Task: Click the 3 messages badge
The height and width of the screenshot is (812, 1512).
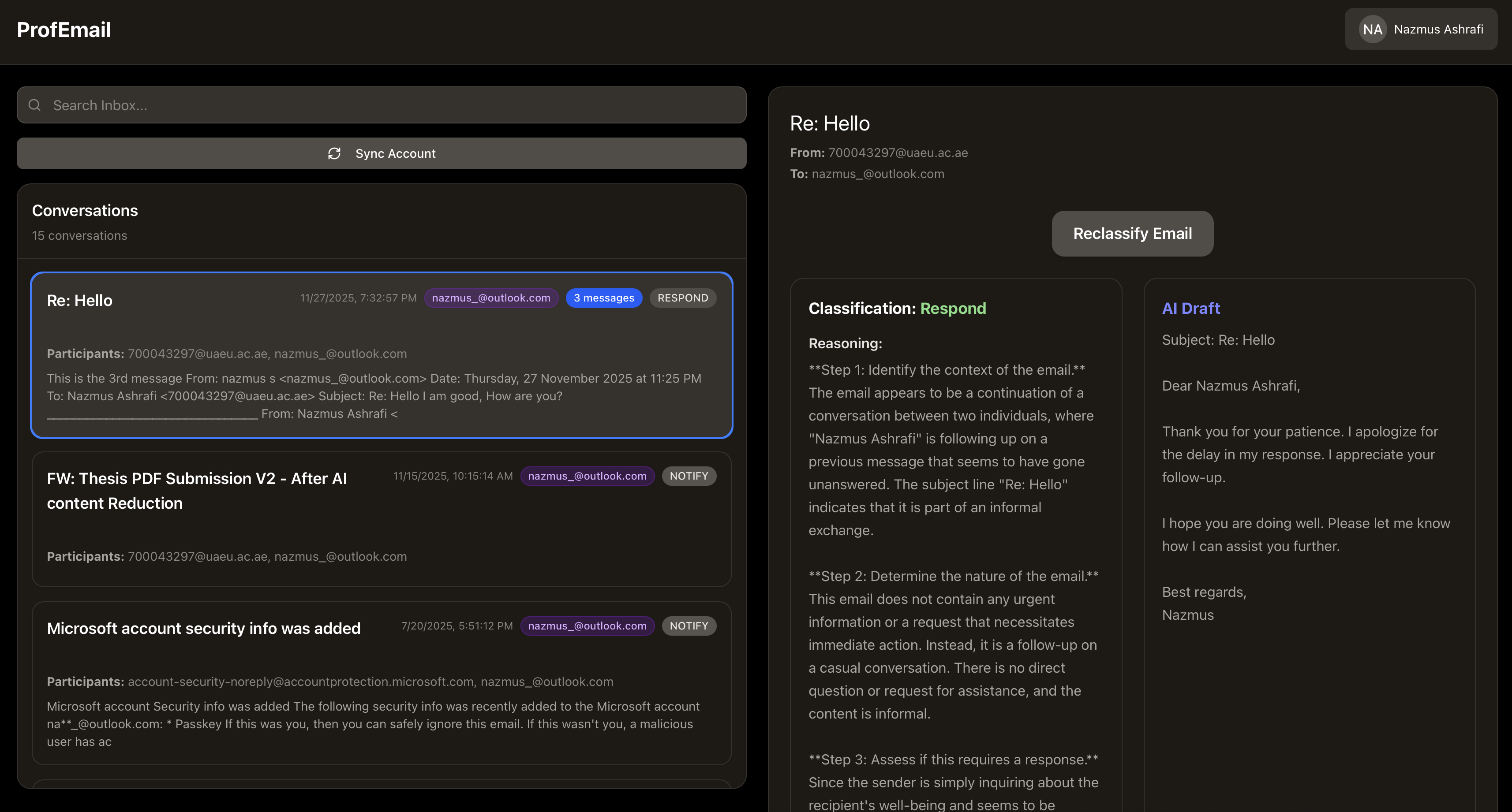Action: [603, 298]
